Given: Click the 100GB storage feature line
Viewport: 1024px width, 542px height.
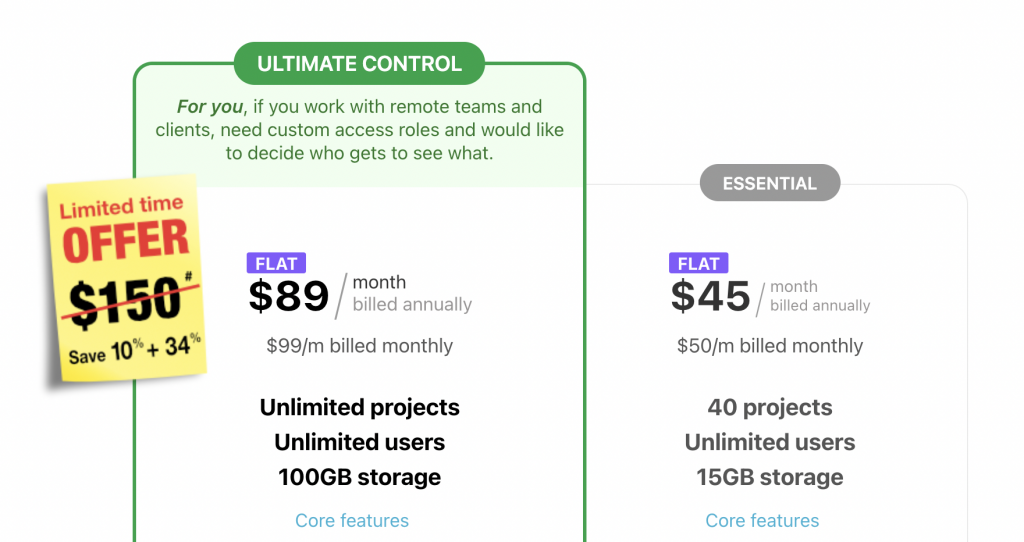Looking at the screenshot, I should [x=359, y=477].
